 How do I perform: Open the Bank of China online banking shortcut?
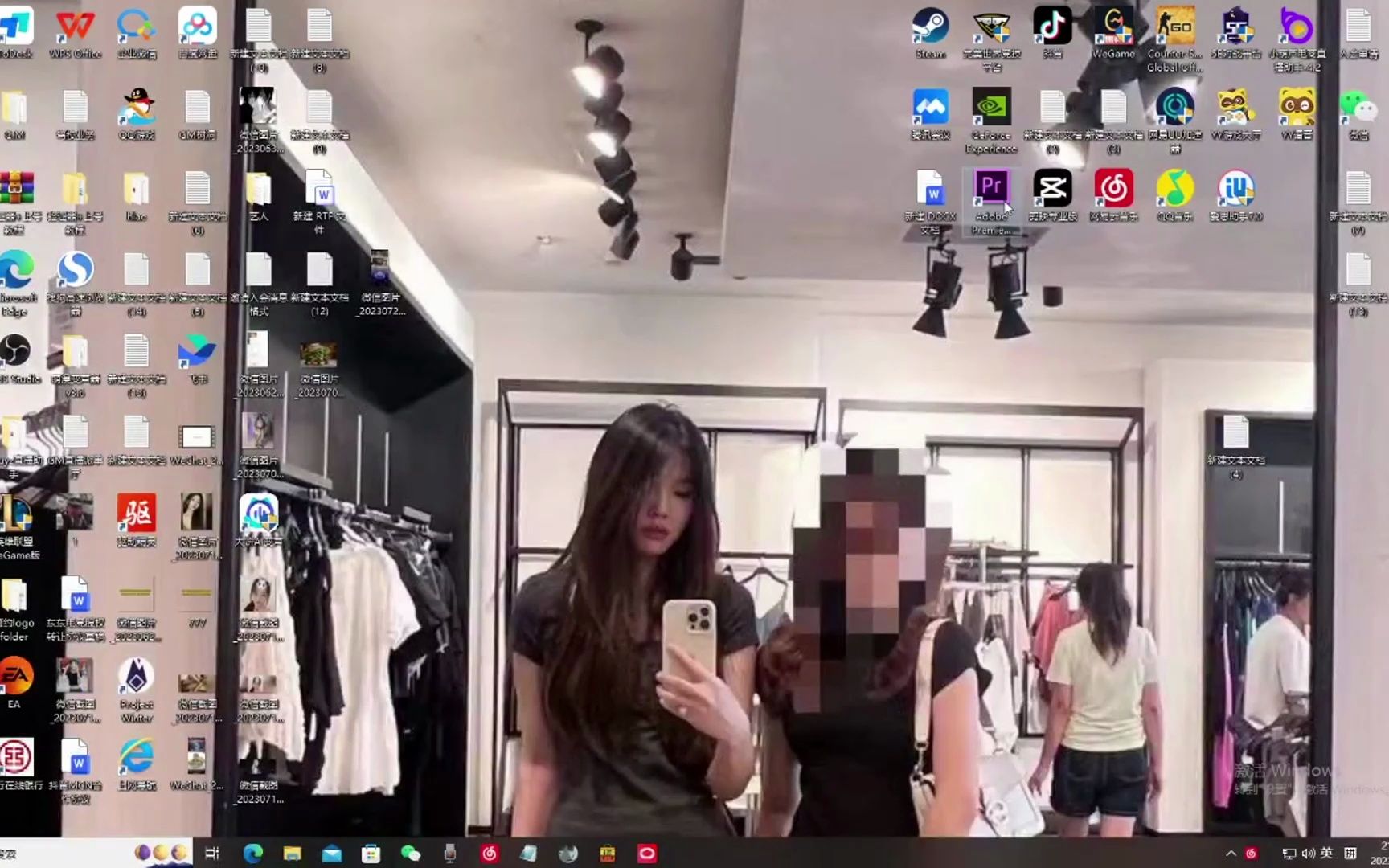tap(18, 764)
